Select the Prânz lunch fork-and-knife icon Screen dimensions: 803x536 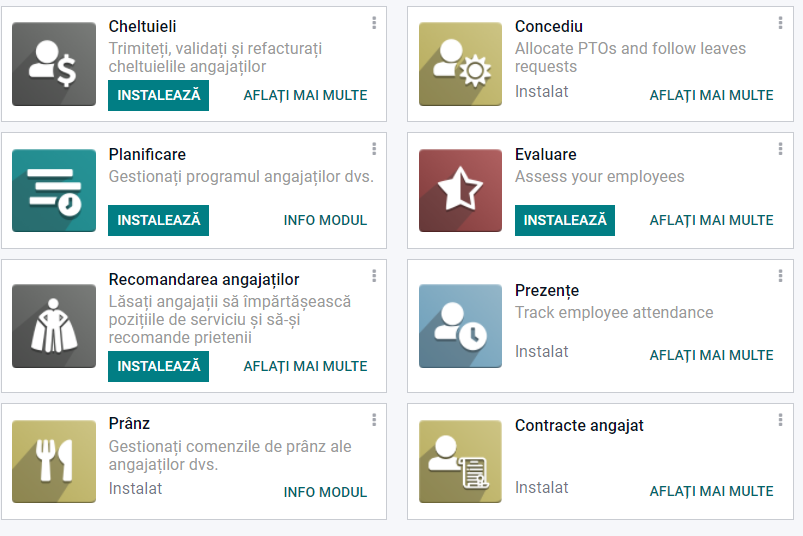click(54, 461)
